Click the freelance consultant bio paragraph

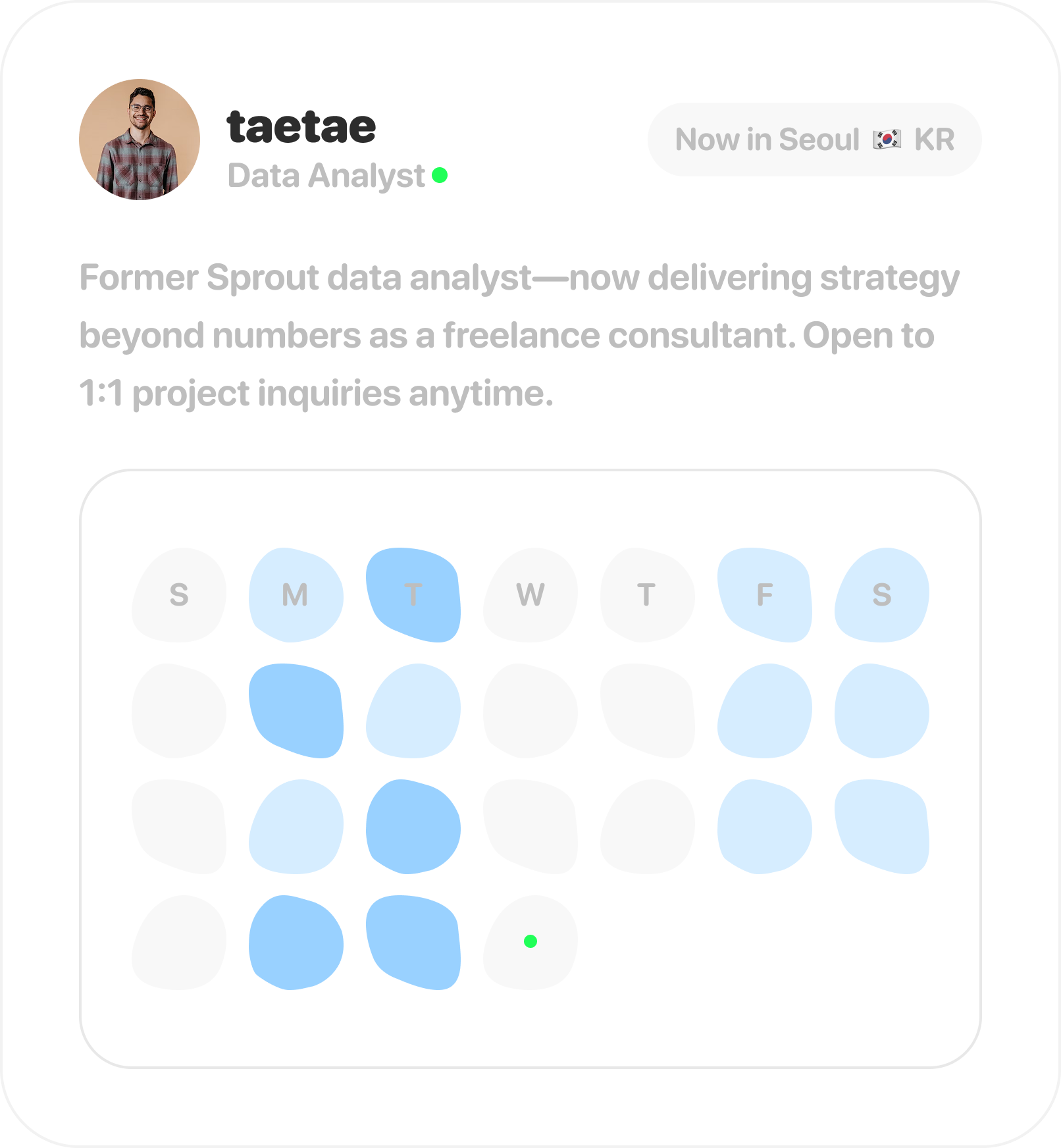tap(520, 336)
